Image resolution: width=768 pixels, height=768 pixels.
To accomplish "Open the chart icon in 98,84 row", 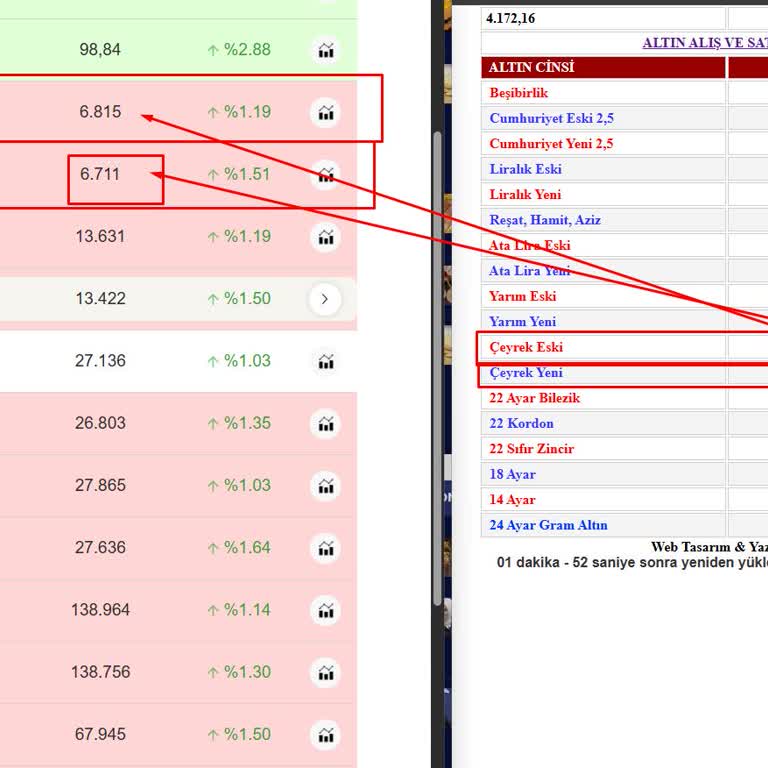I will 326,50.
